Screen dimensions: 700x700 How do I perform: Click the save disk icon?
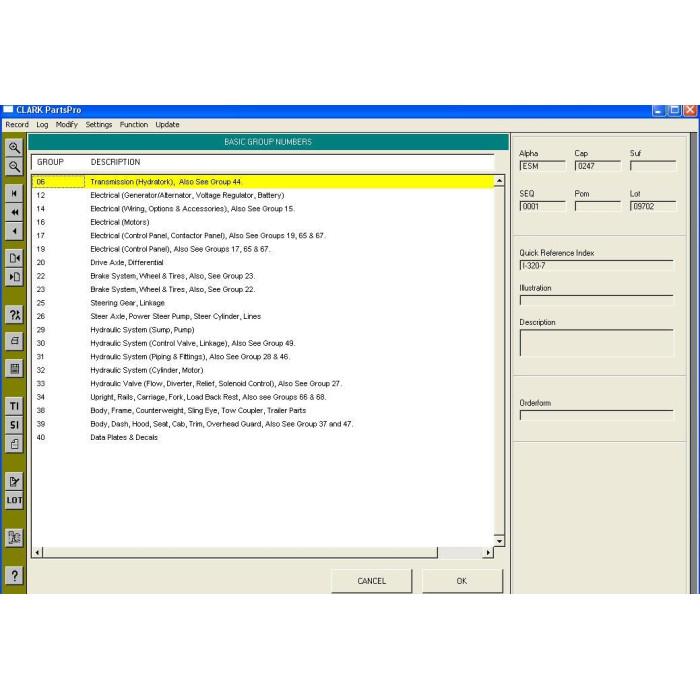click(14, 369)
